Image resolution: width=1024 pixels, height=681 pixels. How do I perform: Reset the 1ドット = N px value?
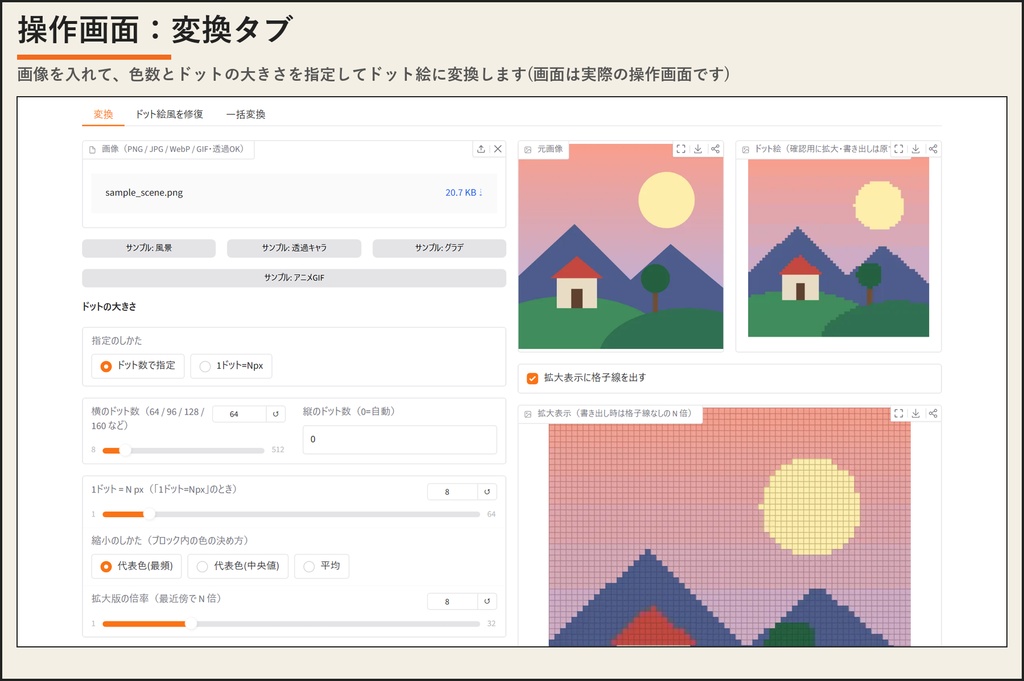coord(487,492)
